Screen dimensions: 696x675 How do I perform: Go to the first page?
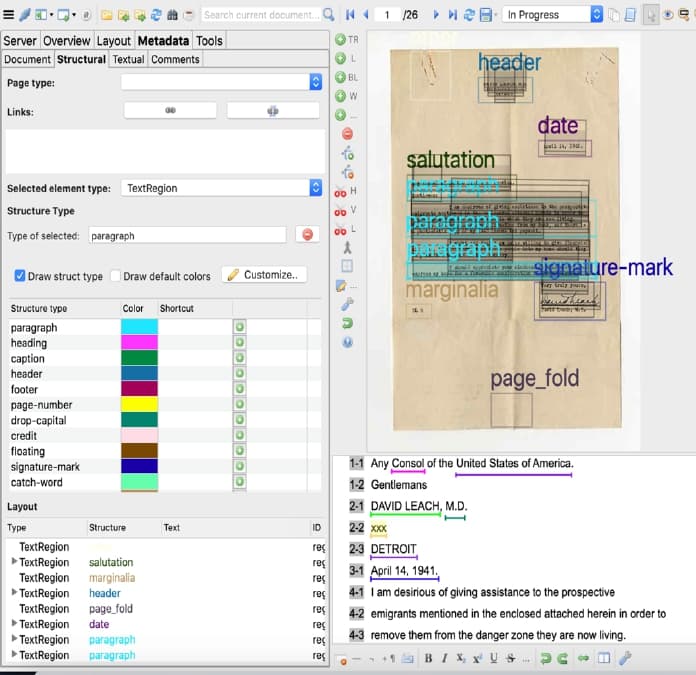[350, 15]
